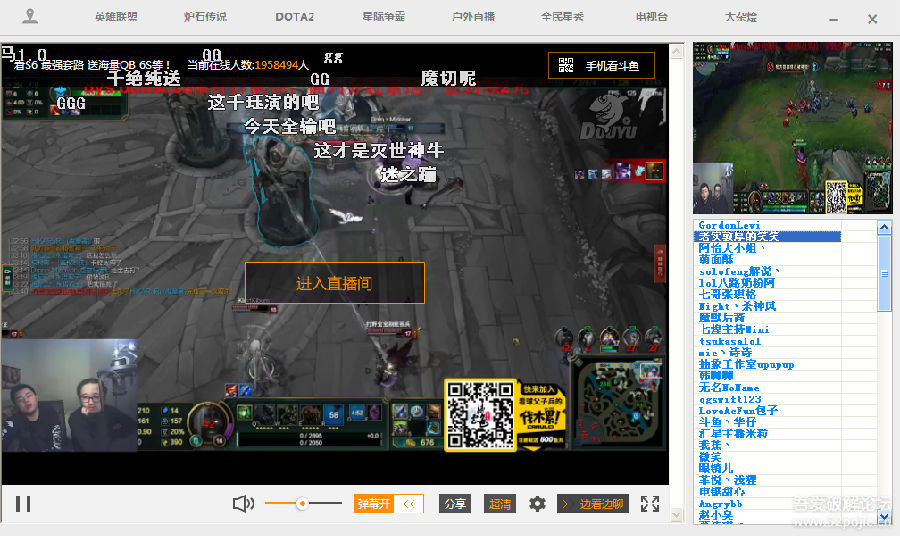The image size is (900, 536).
Task: Select streamer tsukasalol from the list
Action: (730, 341)
